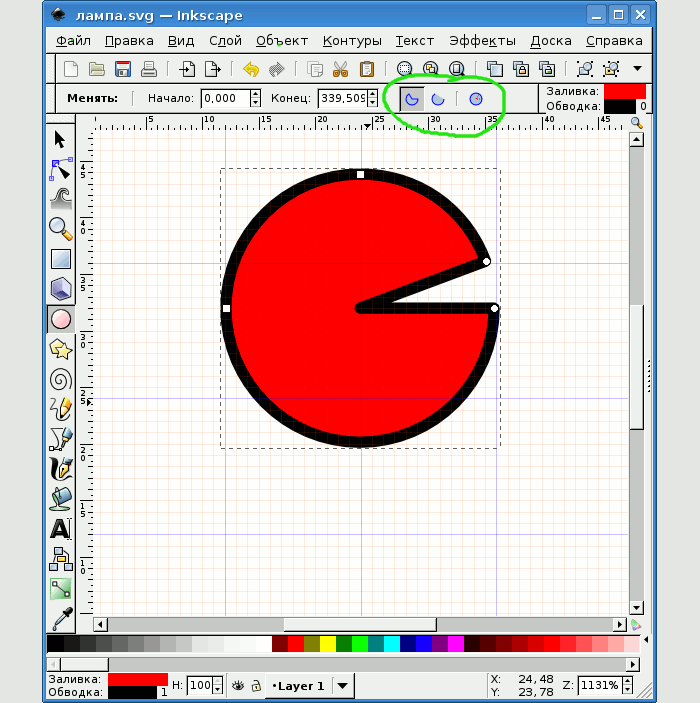The width and height of the screenshot is (700, 703).
Task: Create a new document
Action: click(x=71, y=69)
